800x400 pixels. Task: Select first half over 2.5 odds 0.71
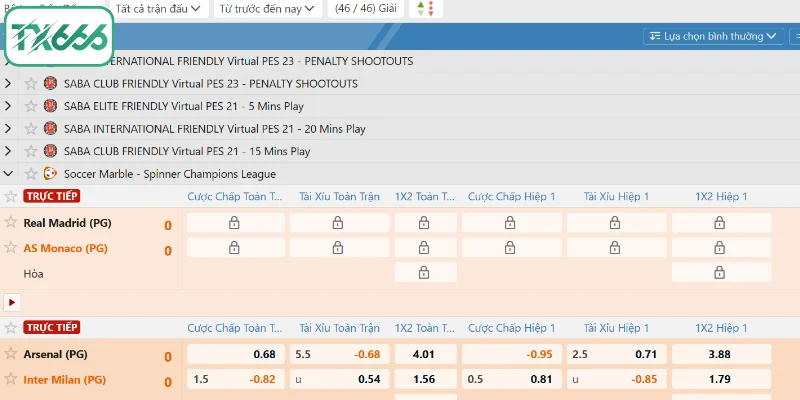[616, 354]
